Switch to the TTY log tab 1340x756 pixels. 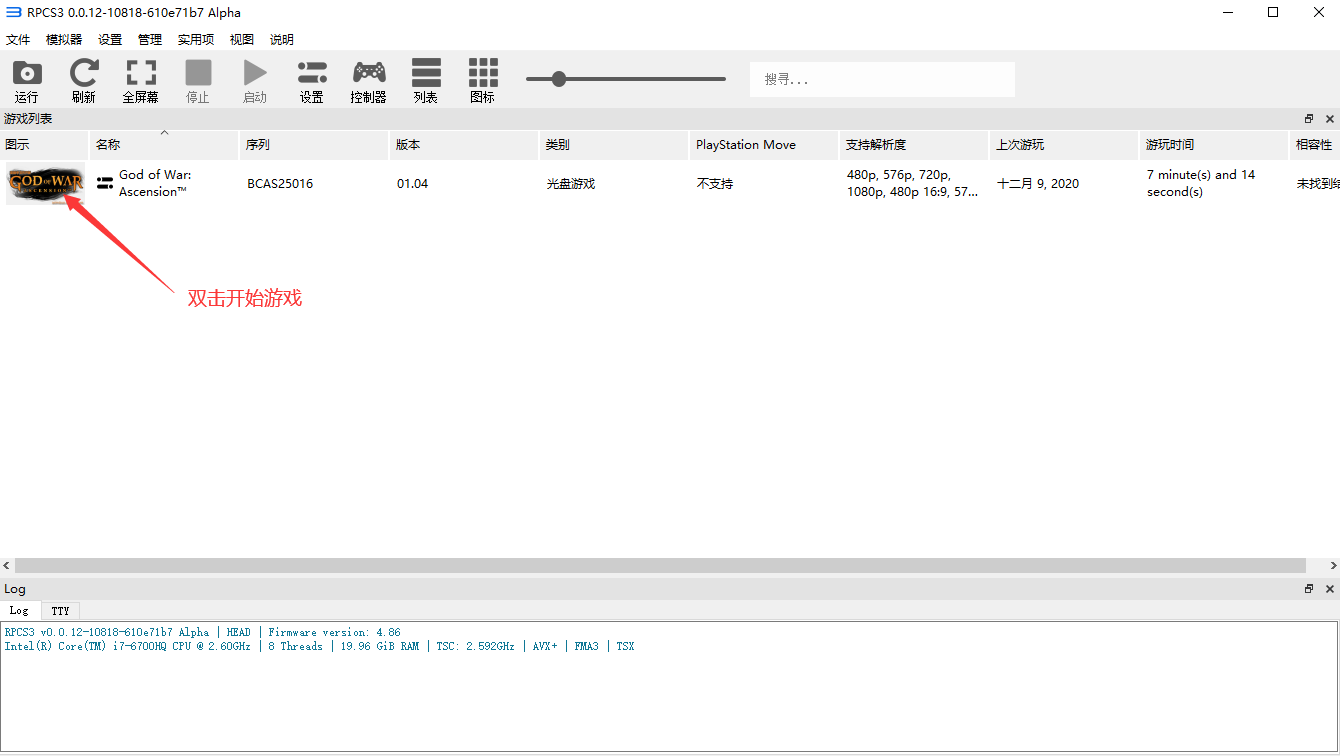pyautogui.click(x=61, y=611)
